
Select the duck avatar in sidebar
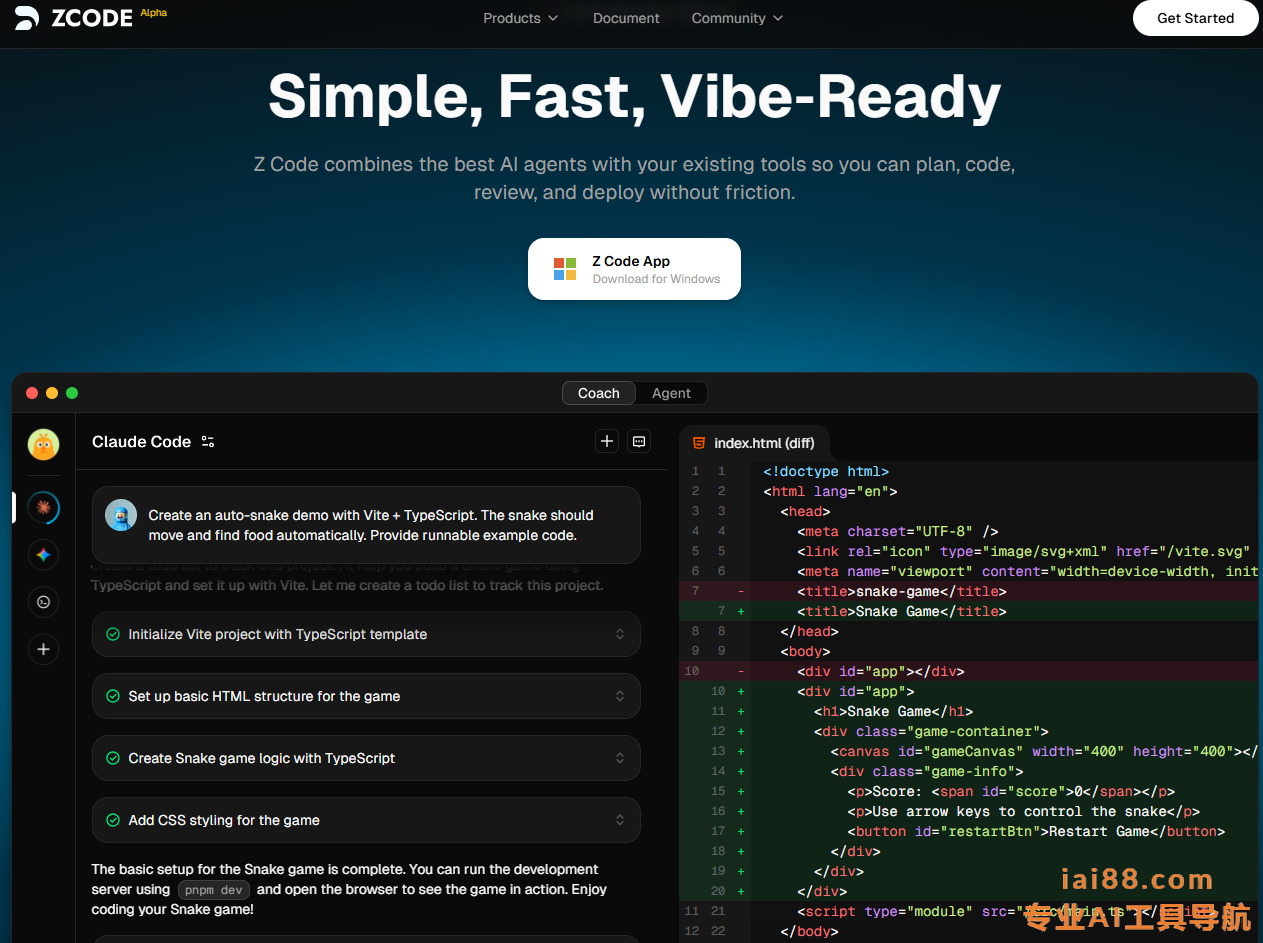pyautogui.click(x=43, y=444)
